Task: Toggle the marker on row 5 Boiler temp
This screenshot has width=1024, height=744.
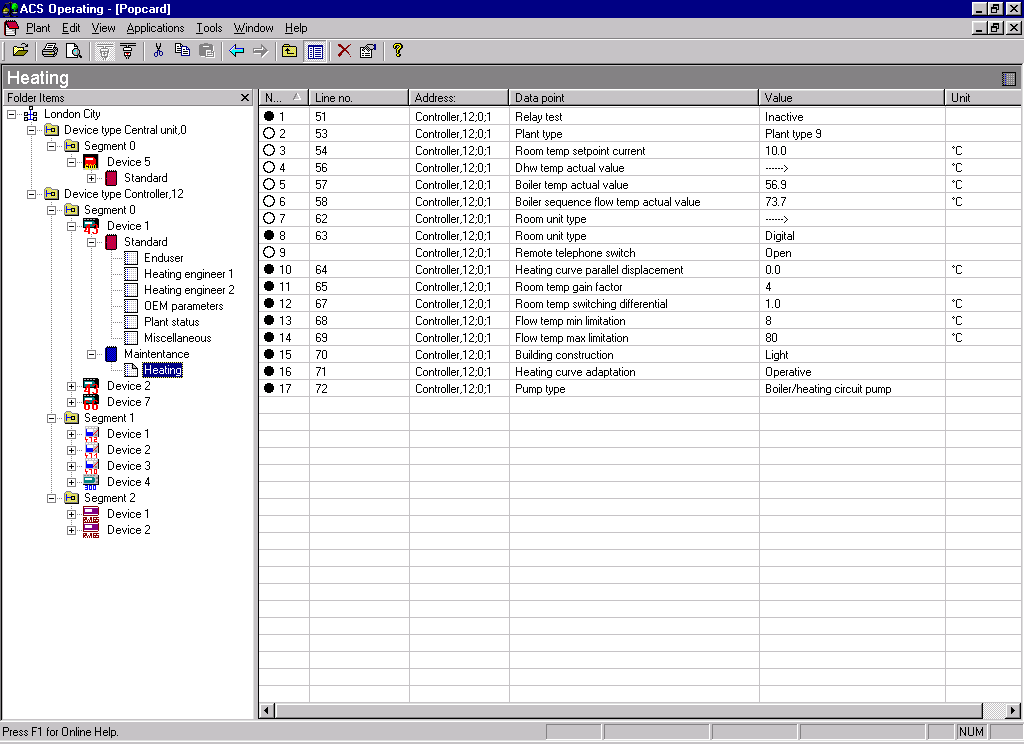Action: [x=268, y=184]
